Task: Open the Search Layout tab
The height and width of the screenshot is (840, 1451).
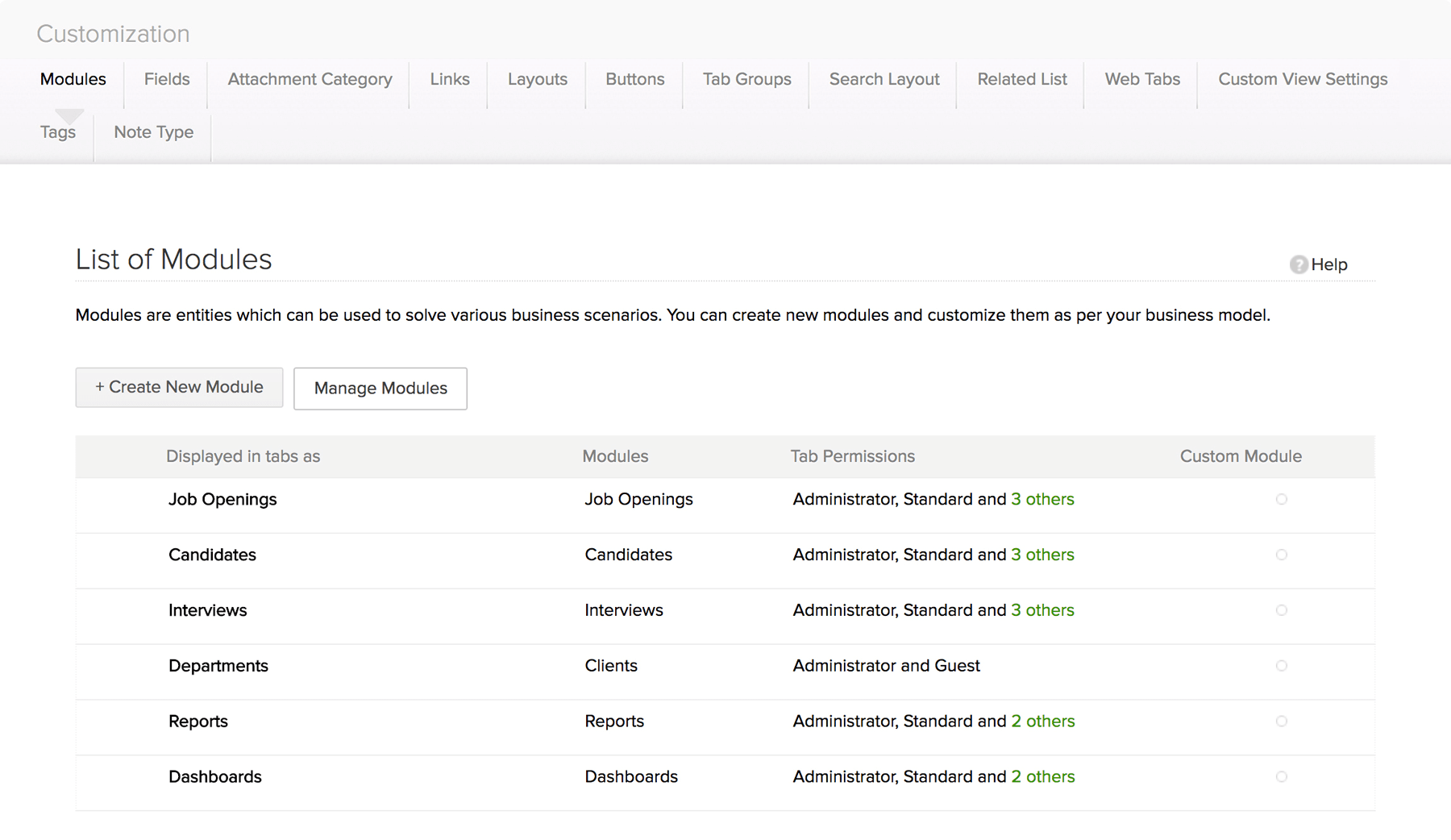Action: tap(884, 79)
